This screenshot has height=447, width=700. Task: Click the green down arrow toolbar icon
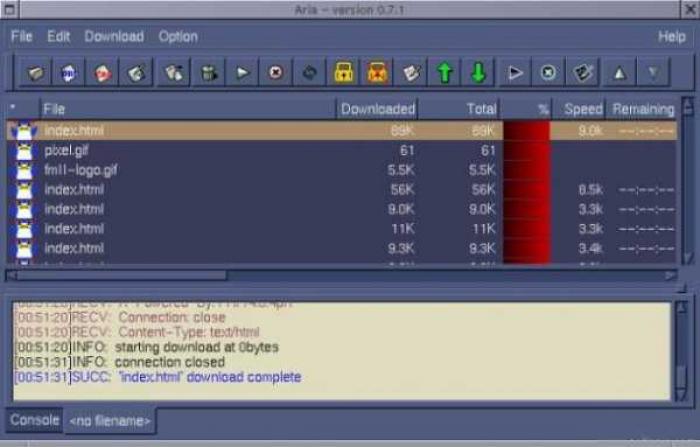coord(478,72)
